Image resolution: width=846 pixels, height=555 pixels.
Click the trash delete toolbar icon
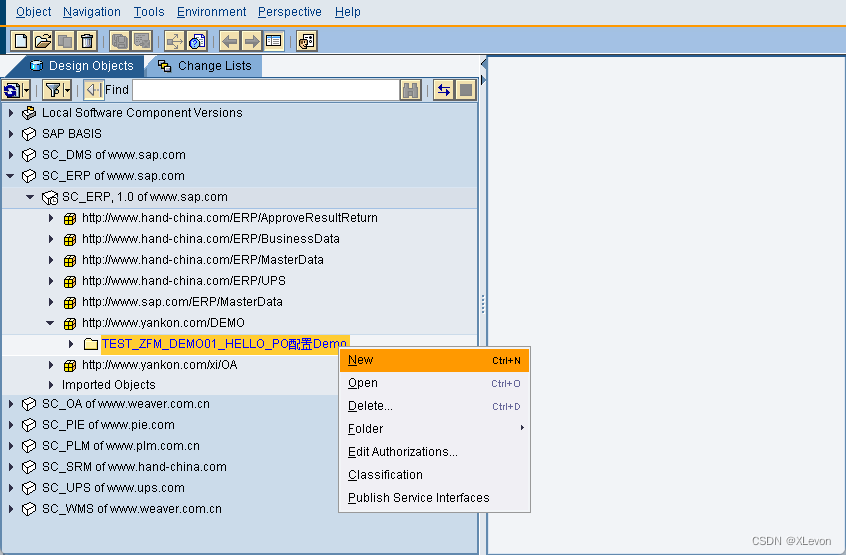click(87, 41)
